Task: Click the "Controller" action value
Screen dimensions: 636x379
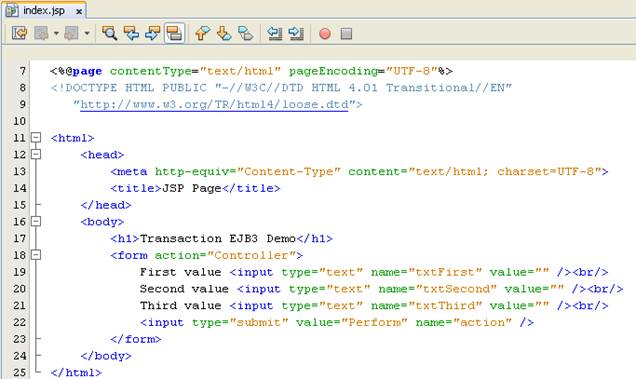Action: (x=251, y=255)
